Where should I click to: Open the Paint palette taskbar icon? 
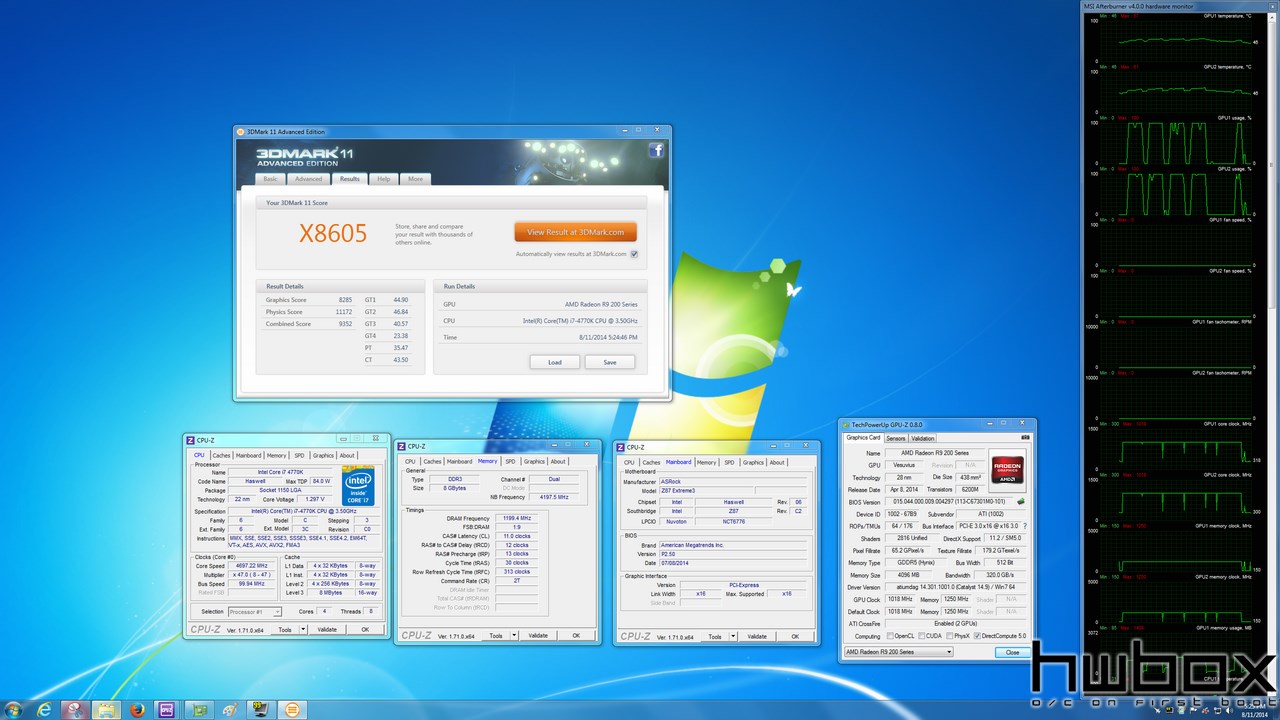[x=229, y=709]
